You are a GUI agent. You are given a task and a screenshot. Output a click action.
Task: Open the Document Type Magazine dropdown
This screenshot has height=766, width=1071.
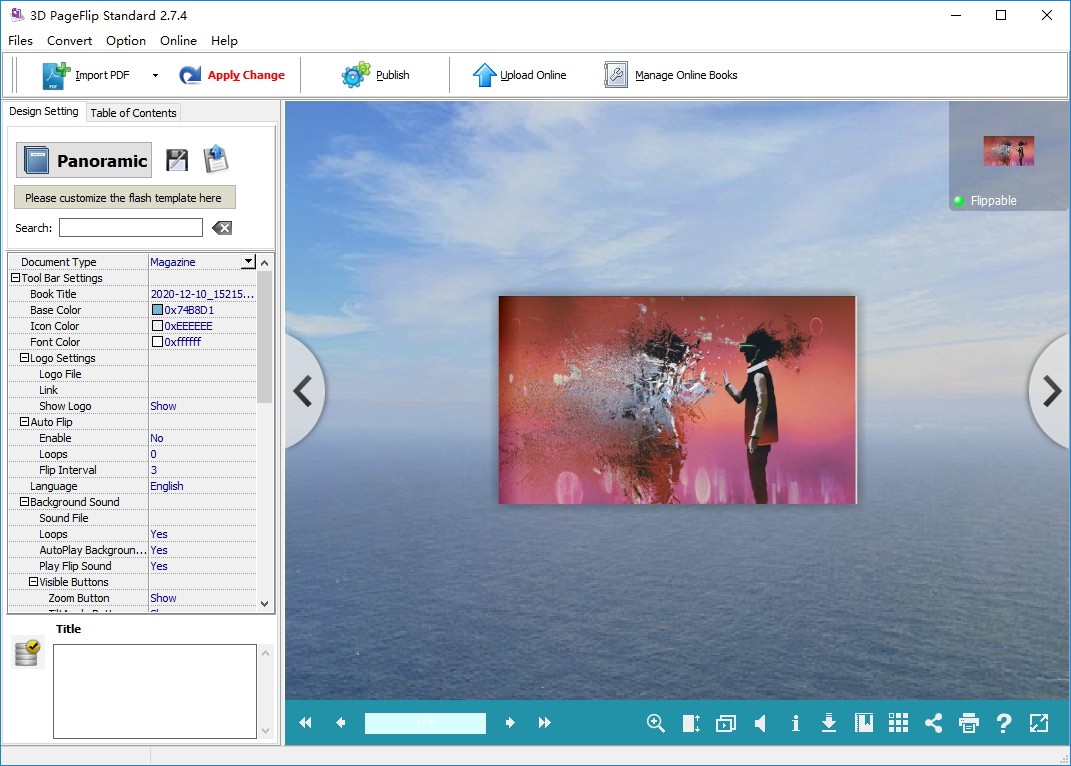point(248,262)
